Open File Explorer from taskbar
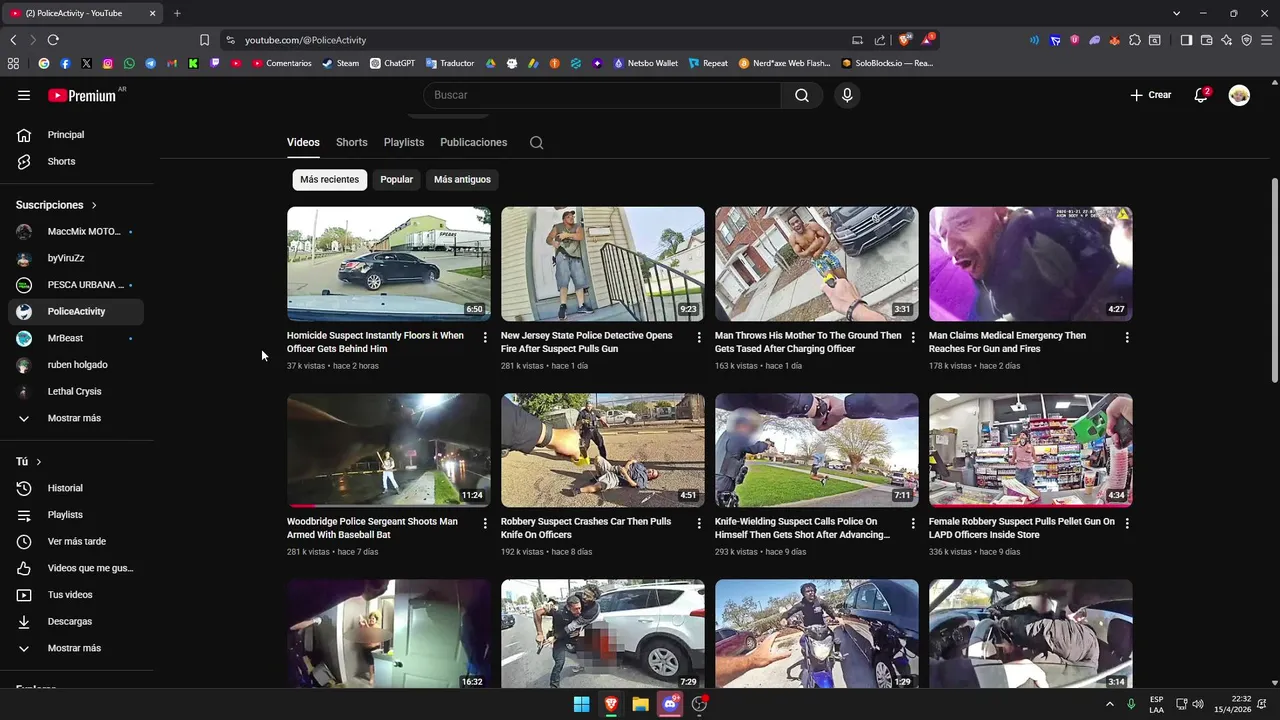This screenshot has width=1280, height=720. 640,704
